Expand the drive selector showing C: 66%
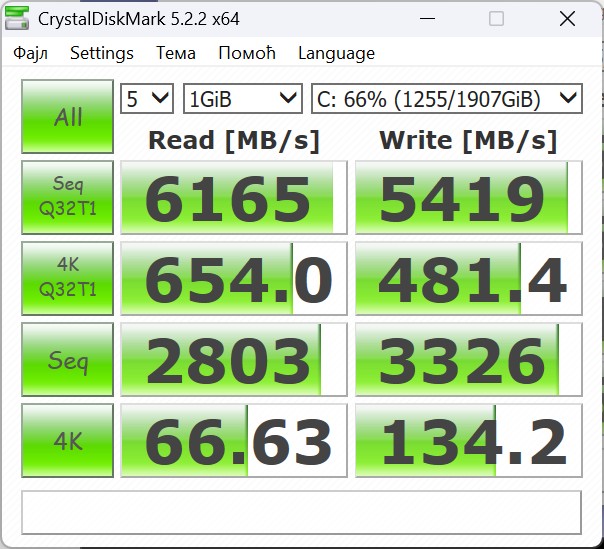The image size is (604, 549). coord(447,99)
